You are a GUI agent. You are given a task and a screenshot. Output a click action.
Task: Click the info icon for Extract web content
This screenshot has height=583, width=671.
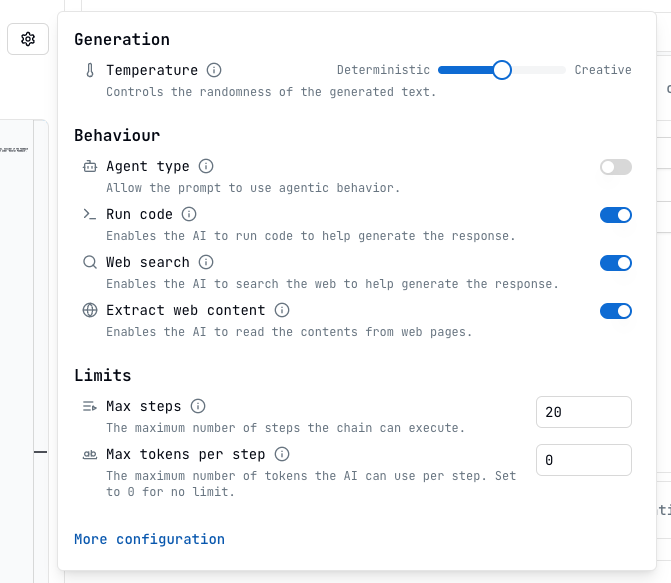282,310
